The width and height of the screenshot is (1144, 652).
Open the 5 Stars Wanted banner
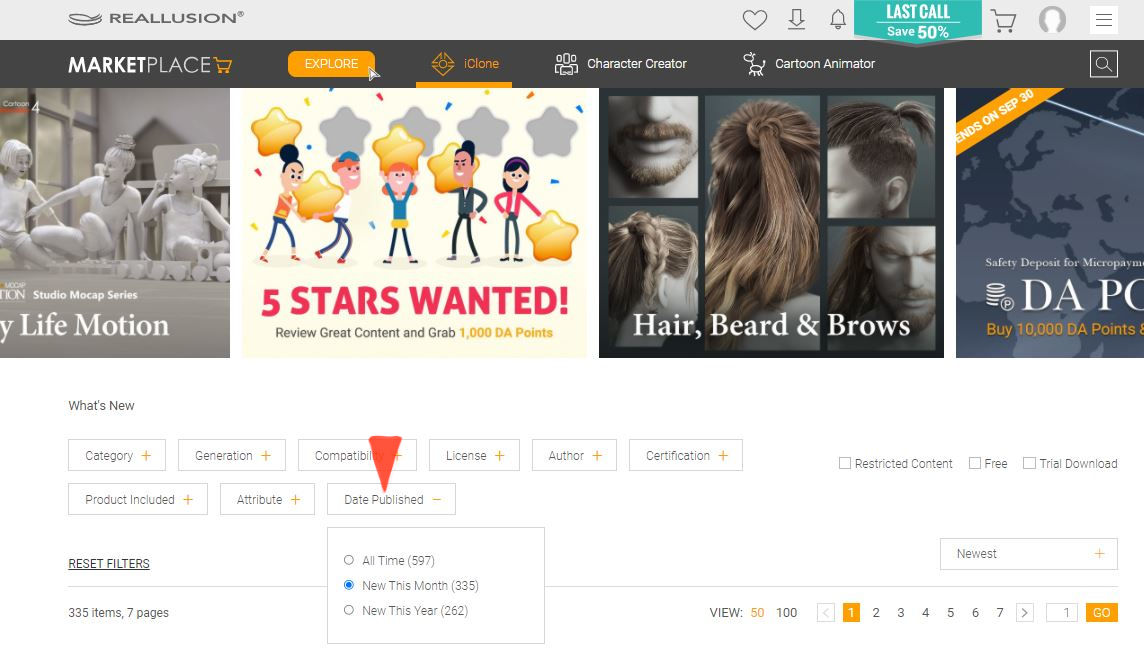[x=414, y=222]
